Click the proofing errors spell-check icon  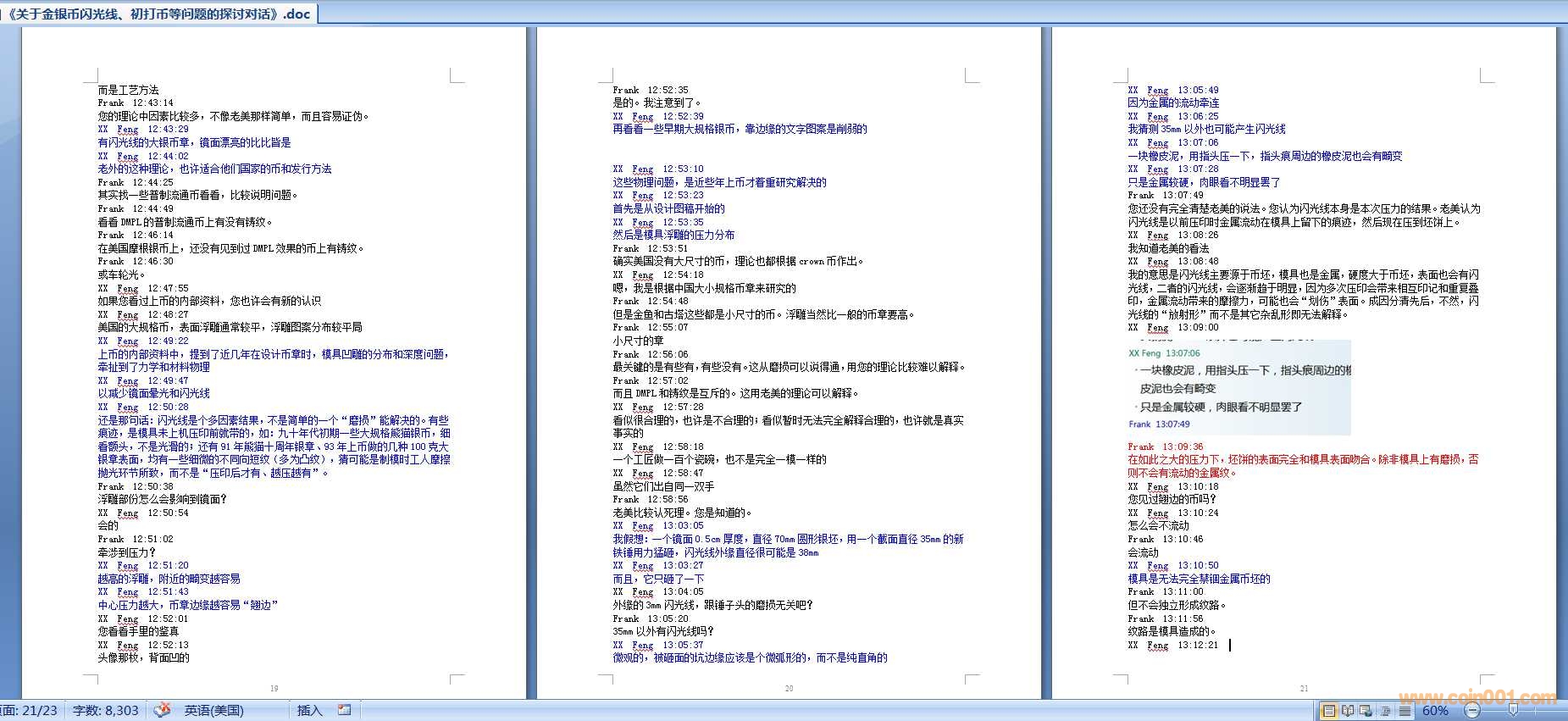162,710
